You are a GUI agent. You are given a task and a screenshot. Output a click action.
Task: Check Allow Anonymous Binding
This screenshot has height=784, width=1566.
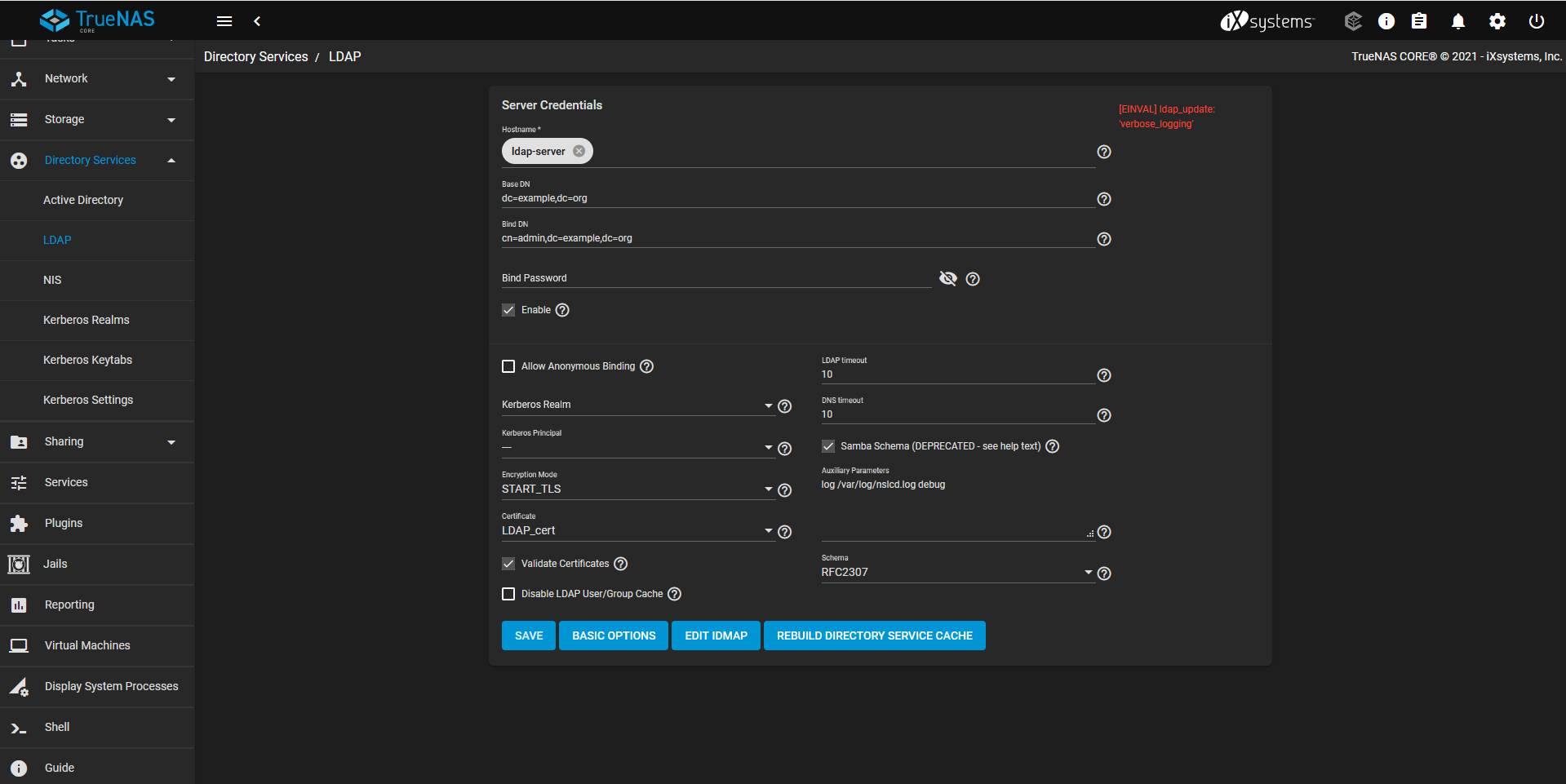click(508, 366)
